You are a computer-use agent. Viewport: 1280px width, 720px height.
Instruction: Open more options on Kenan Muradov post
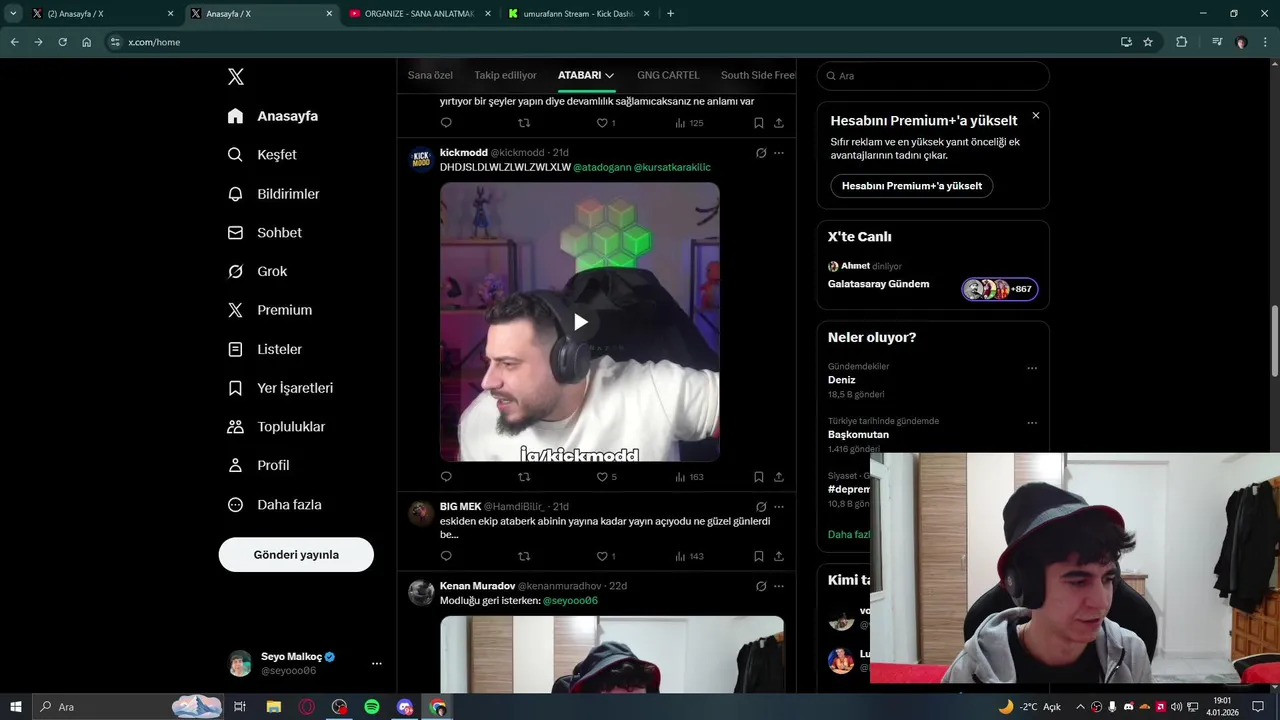[779, 586]
